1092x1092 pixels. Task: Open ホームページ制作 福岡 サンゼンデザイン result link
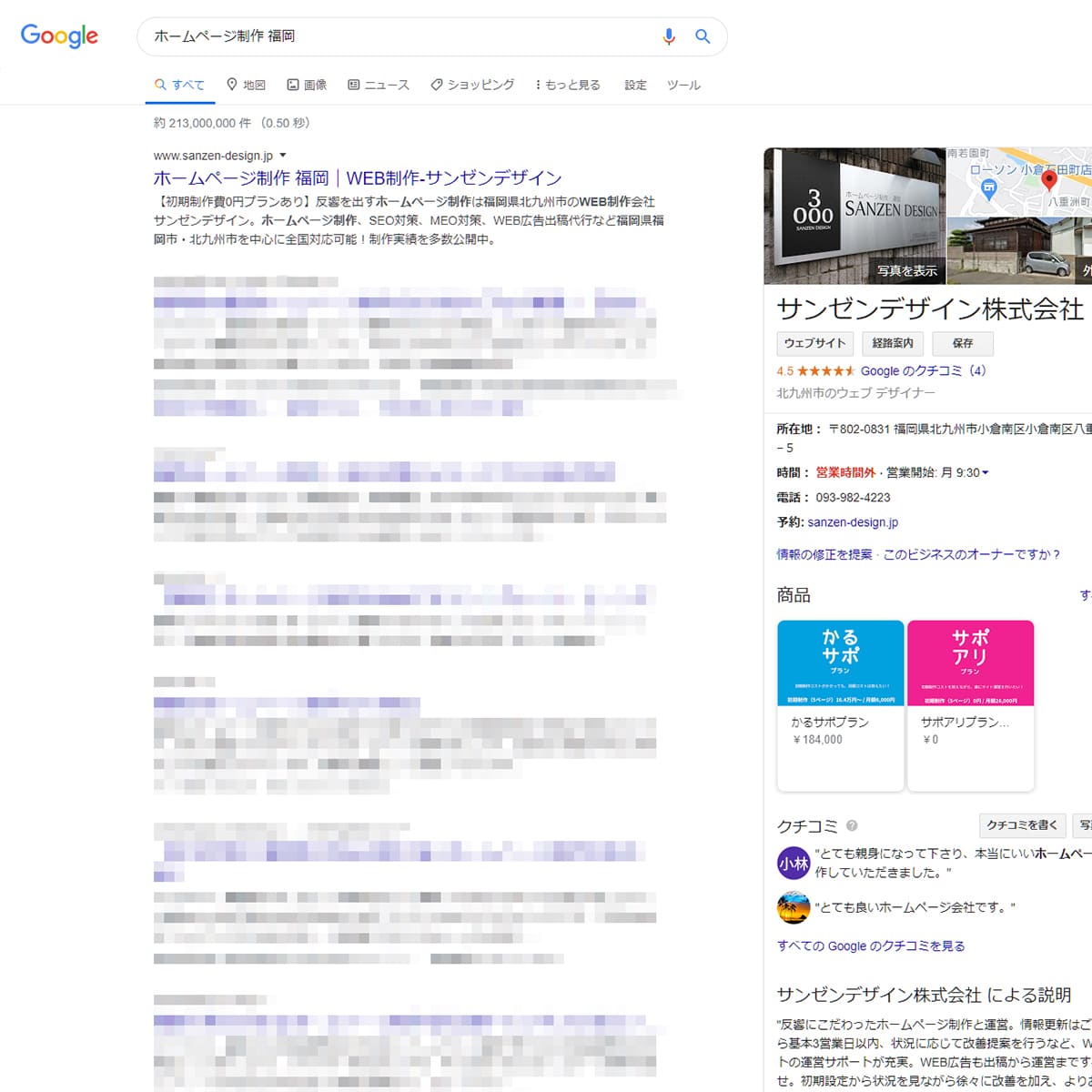(358, 178)
